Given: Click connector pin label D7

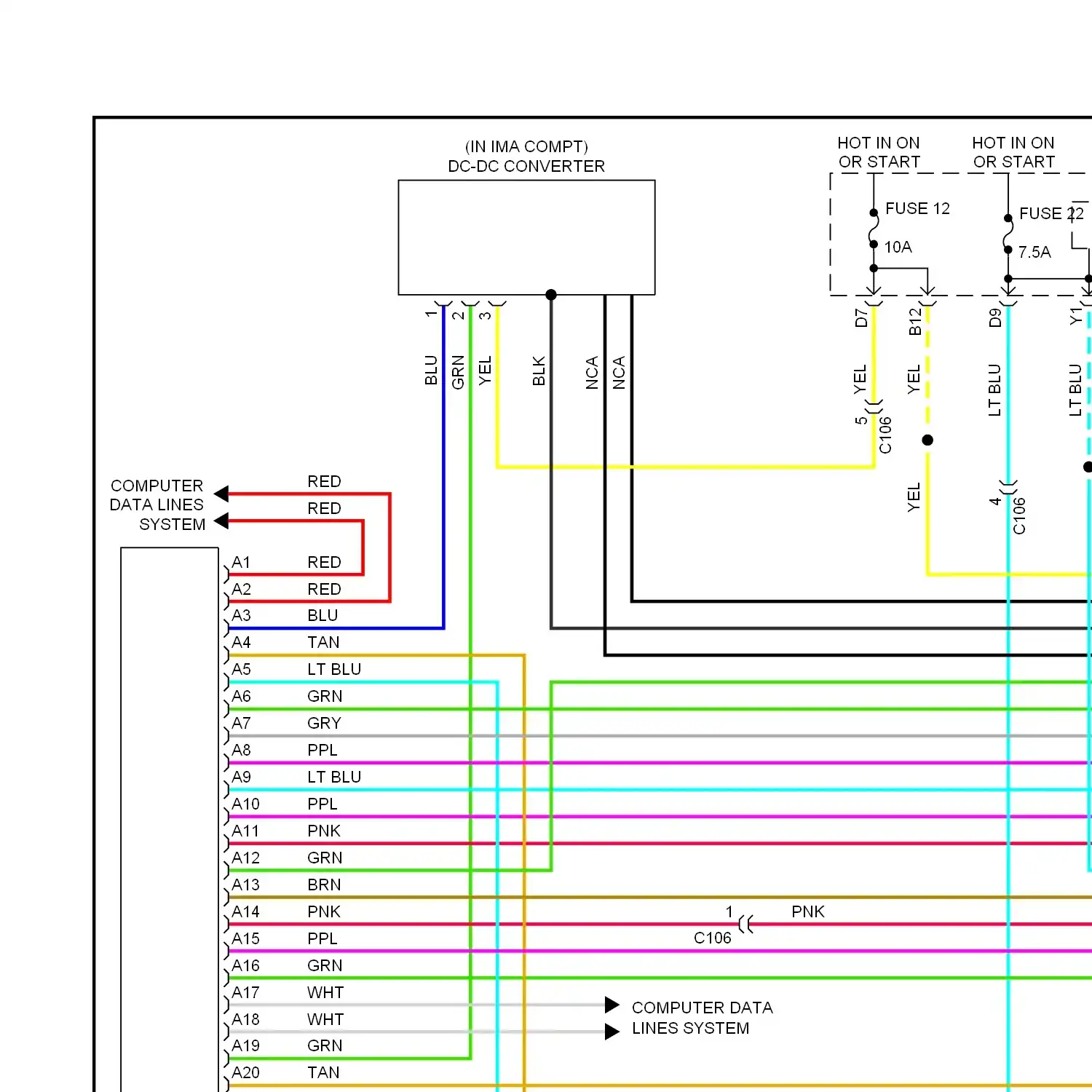Looking at the screenshot, I should (861, 318).
